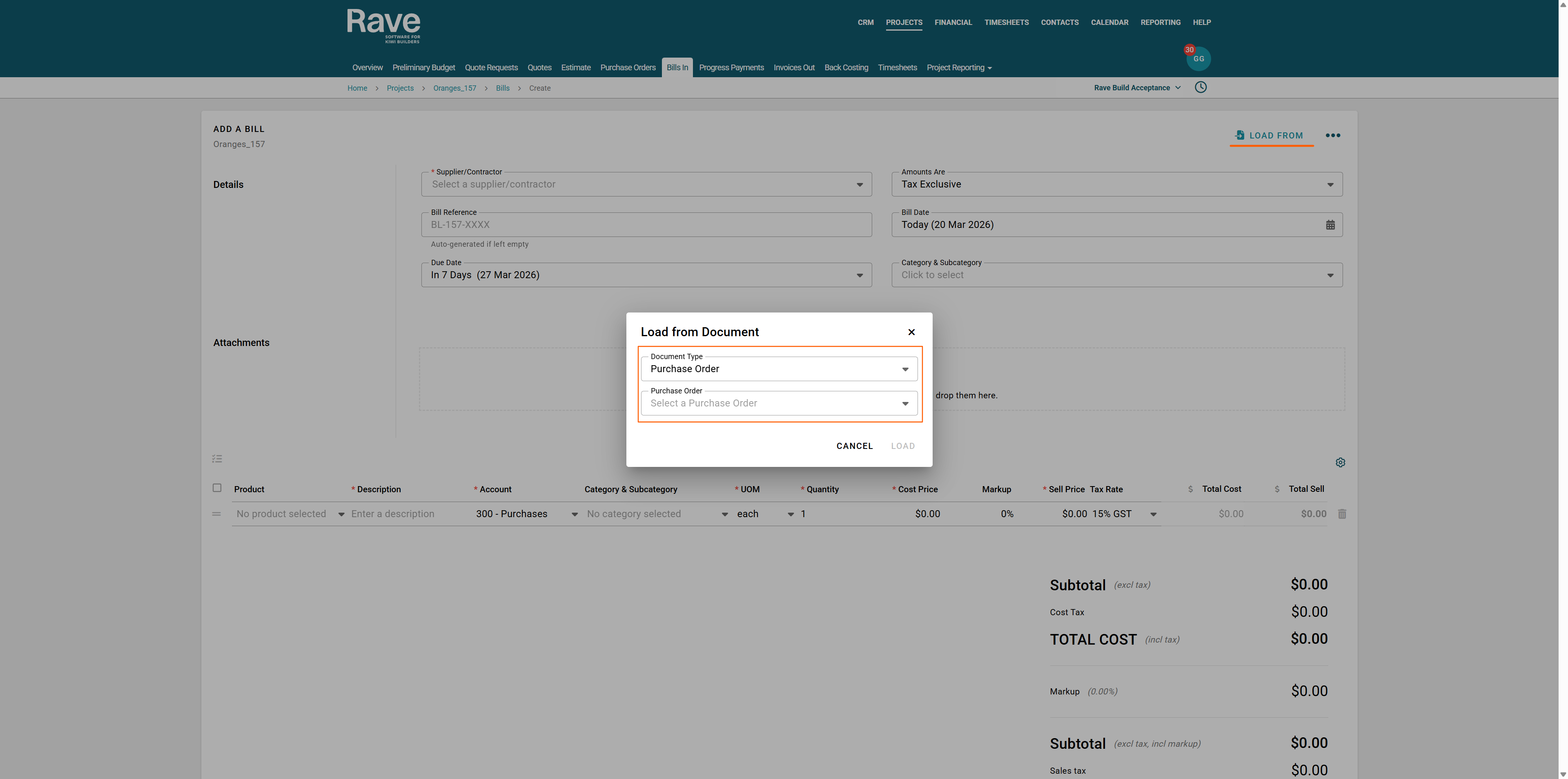Open the FINANCIAL top menu
This screenshot has height=779, width=1568.
click(x=953, y=22)
